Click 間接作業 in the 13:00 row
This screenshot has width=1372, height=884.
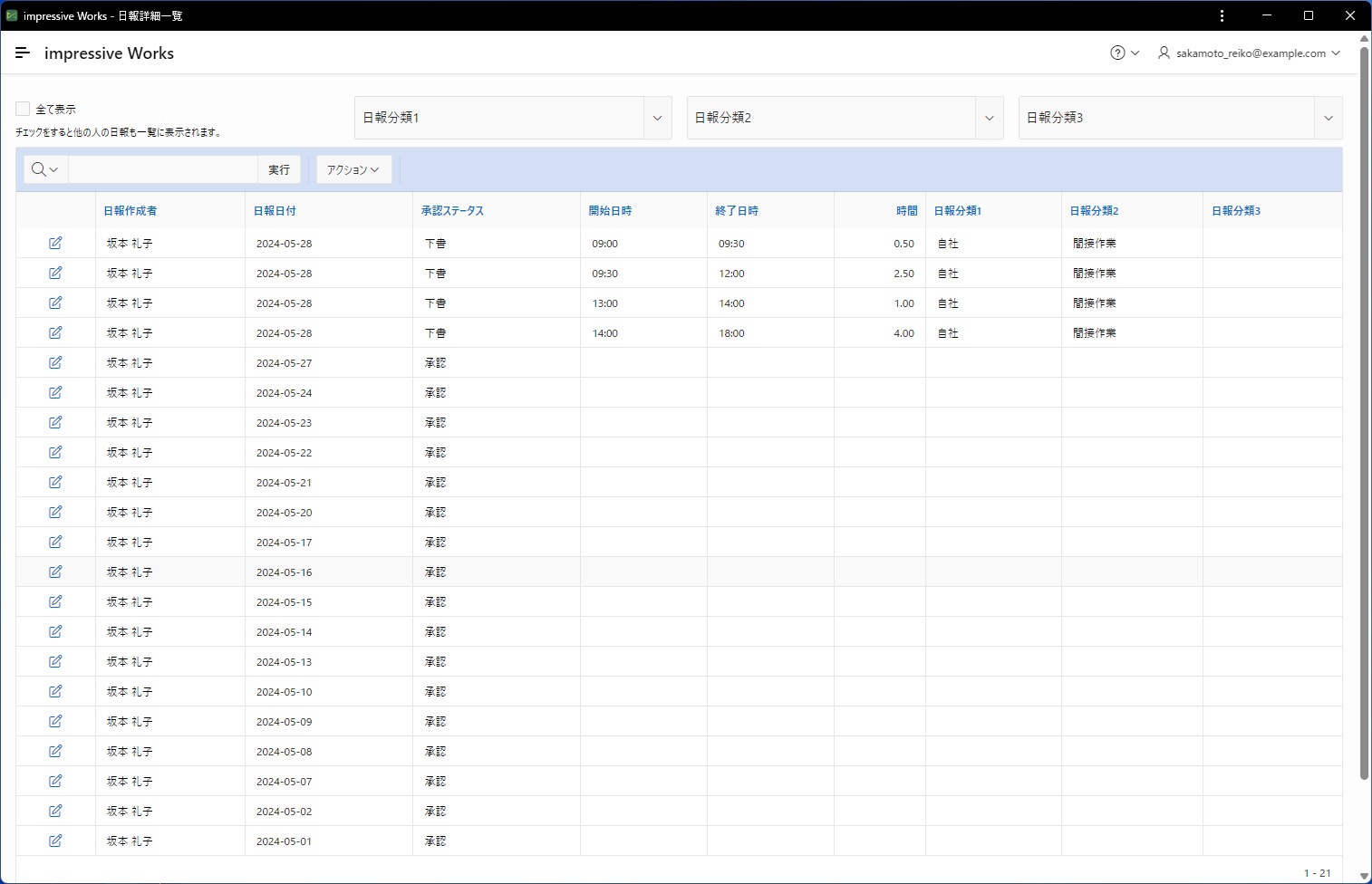(x=1095, y=303)
